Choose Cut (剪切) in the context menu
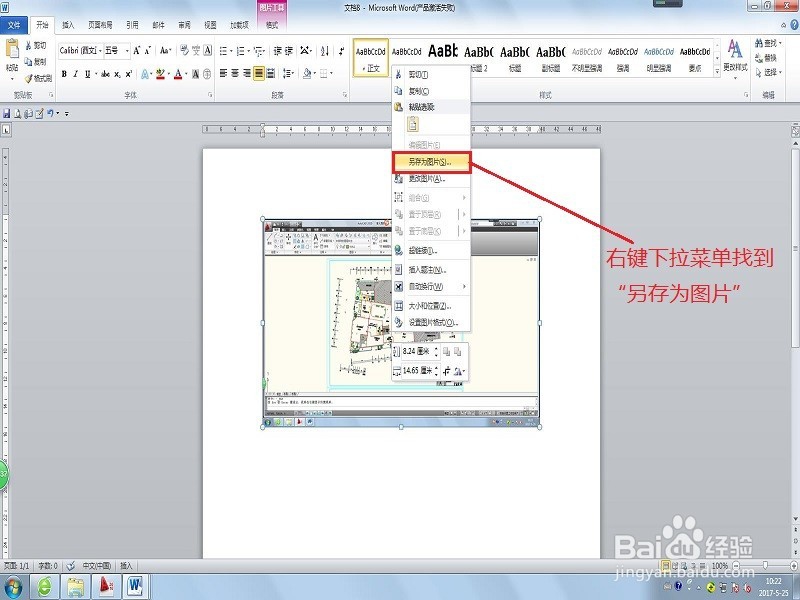 point(431,75)
